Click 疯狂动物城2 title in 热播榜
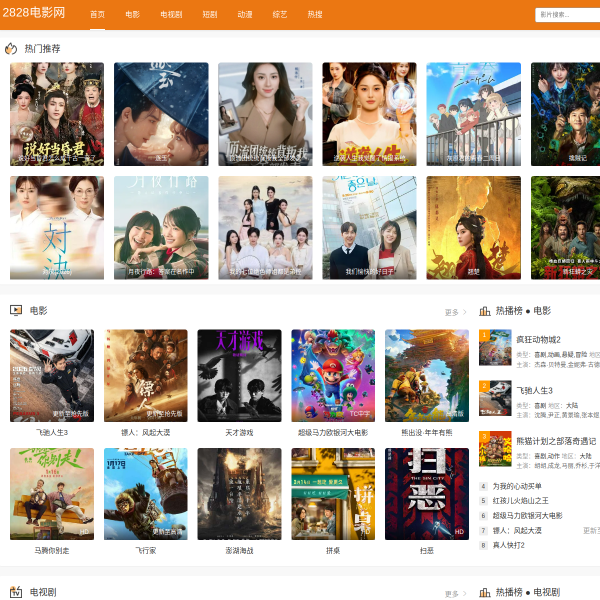This screenshot has width=600, height=600. pos(538,339)
